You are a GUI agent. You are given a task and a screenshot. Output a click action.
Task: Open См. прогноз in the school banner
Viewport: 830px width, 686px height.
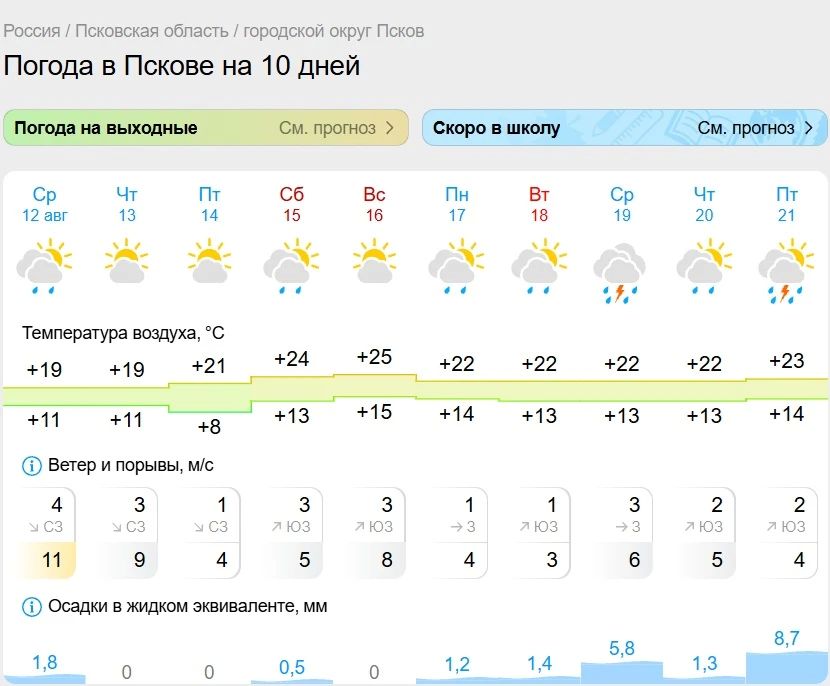coord(746,128)
